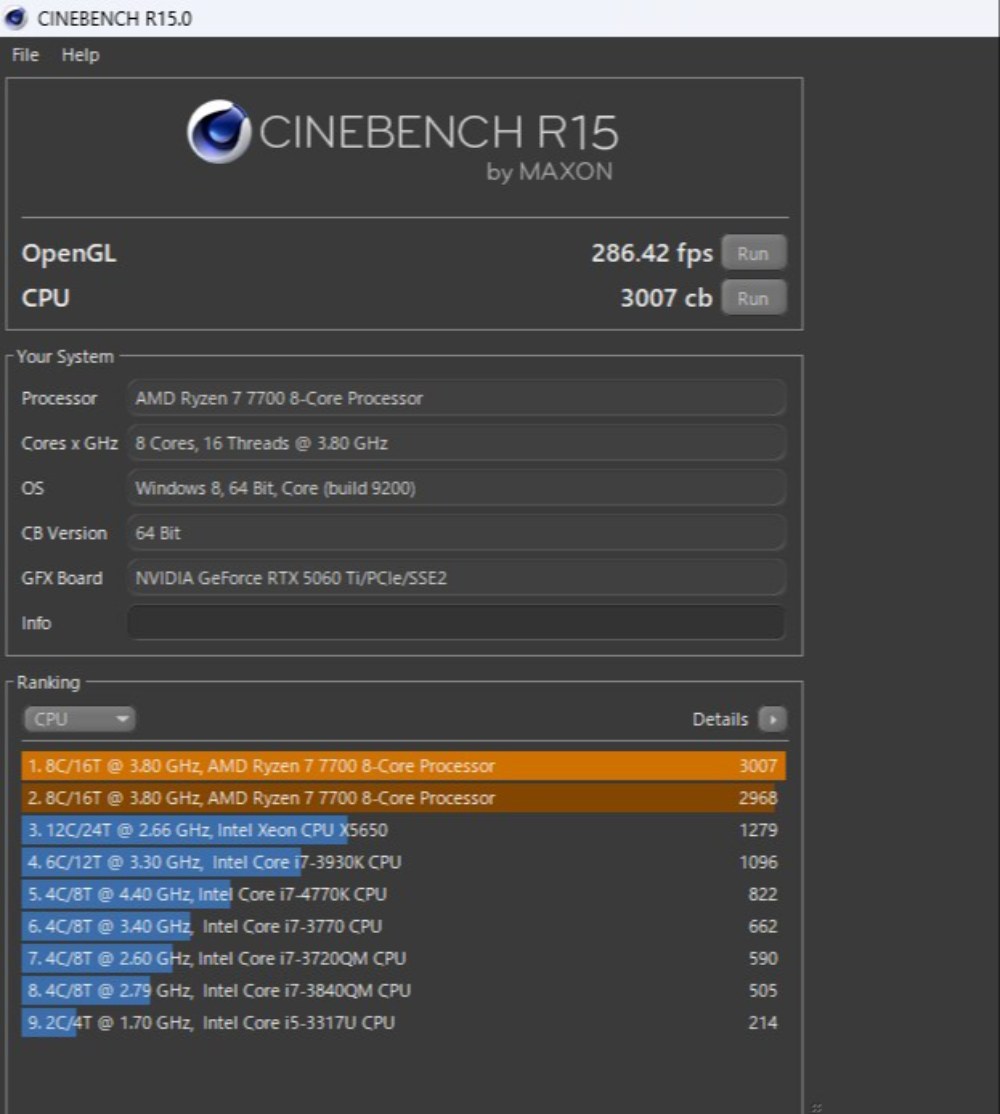
Task: Select the Intel Core i5-3317U ranking row
Action: pyautogui.click(x=403, y=1022)
